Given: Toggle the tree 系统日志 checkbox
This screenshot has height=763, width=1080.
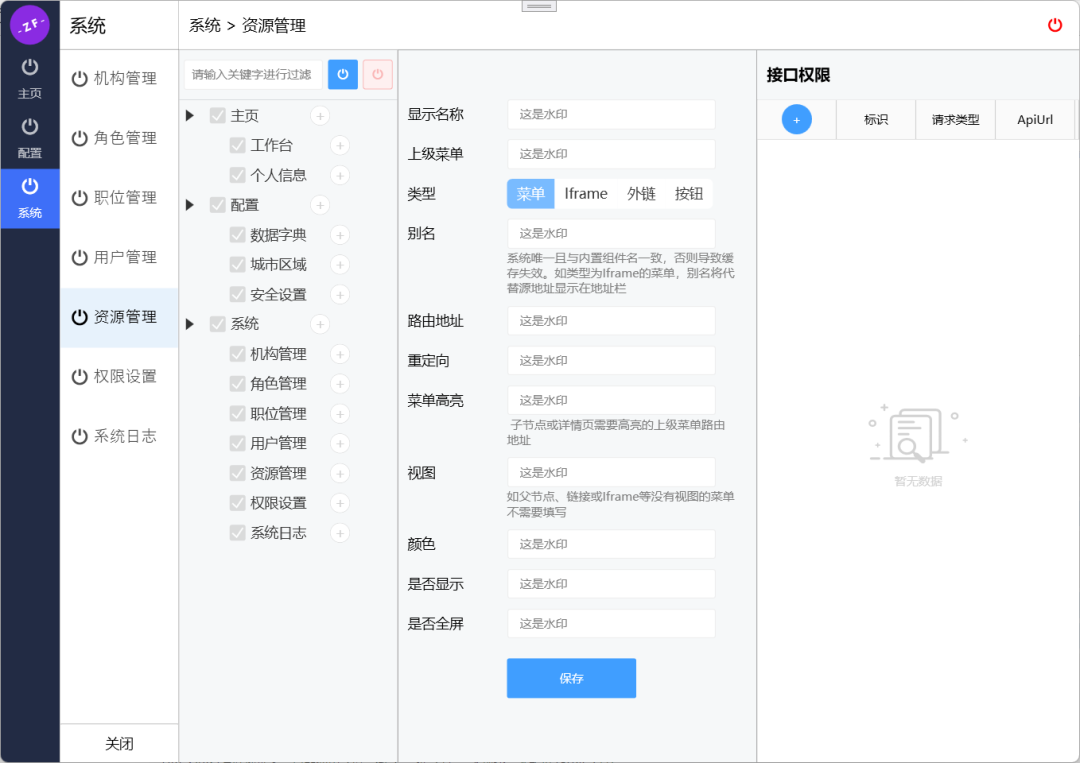Looking at the screenshot, I should pyautogui.click(x=238, y=533).
